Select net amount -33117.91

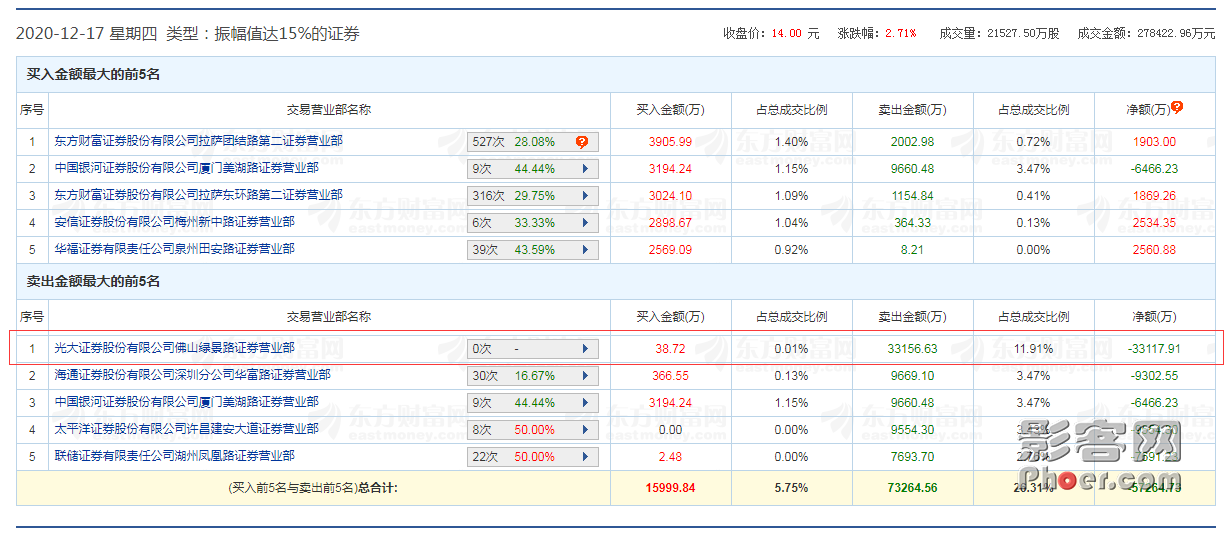click(x=1154, y=349)
